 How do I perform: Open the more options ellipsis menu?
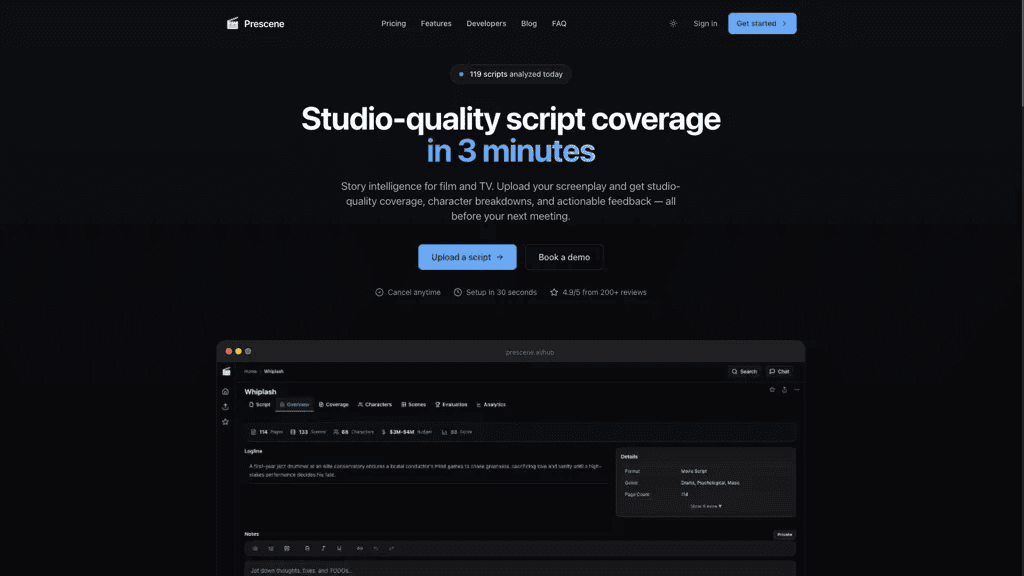point(797,390)
